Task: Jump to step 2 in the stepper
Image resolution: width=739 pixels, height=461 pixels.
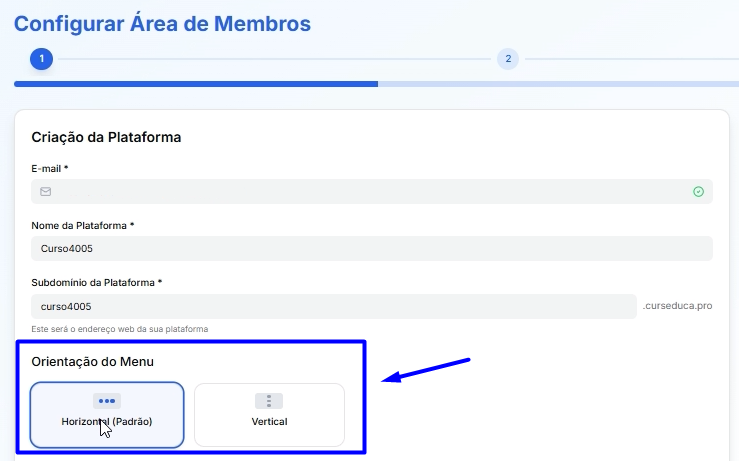Action: (508, 59)
